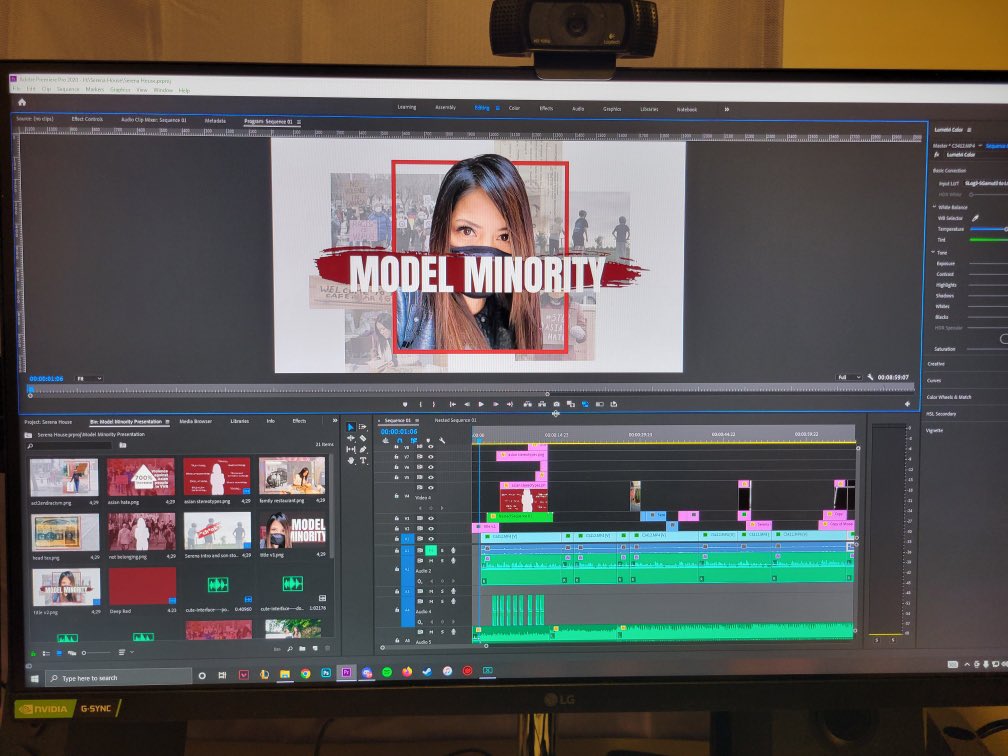The image size is (1008, 756).
Task: Toggle Mute on Audio 5 track
Action: 431,632
